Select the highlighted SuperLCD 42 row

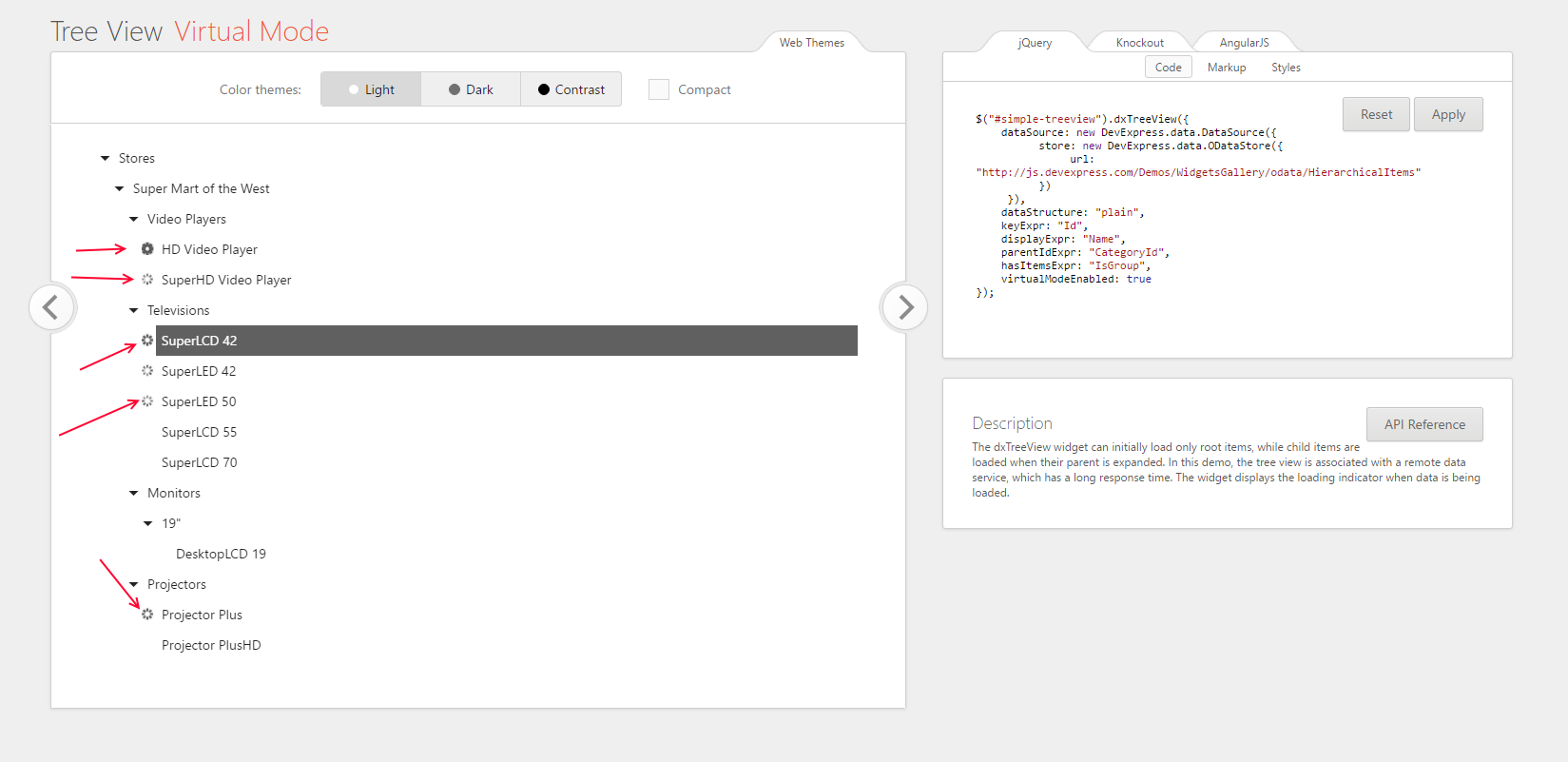[x=507, y=341]
